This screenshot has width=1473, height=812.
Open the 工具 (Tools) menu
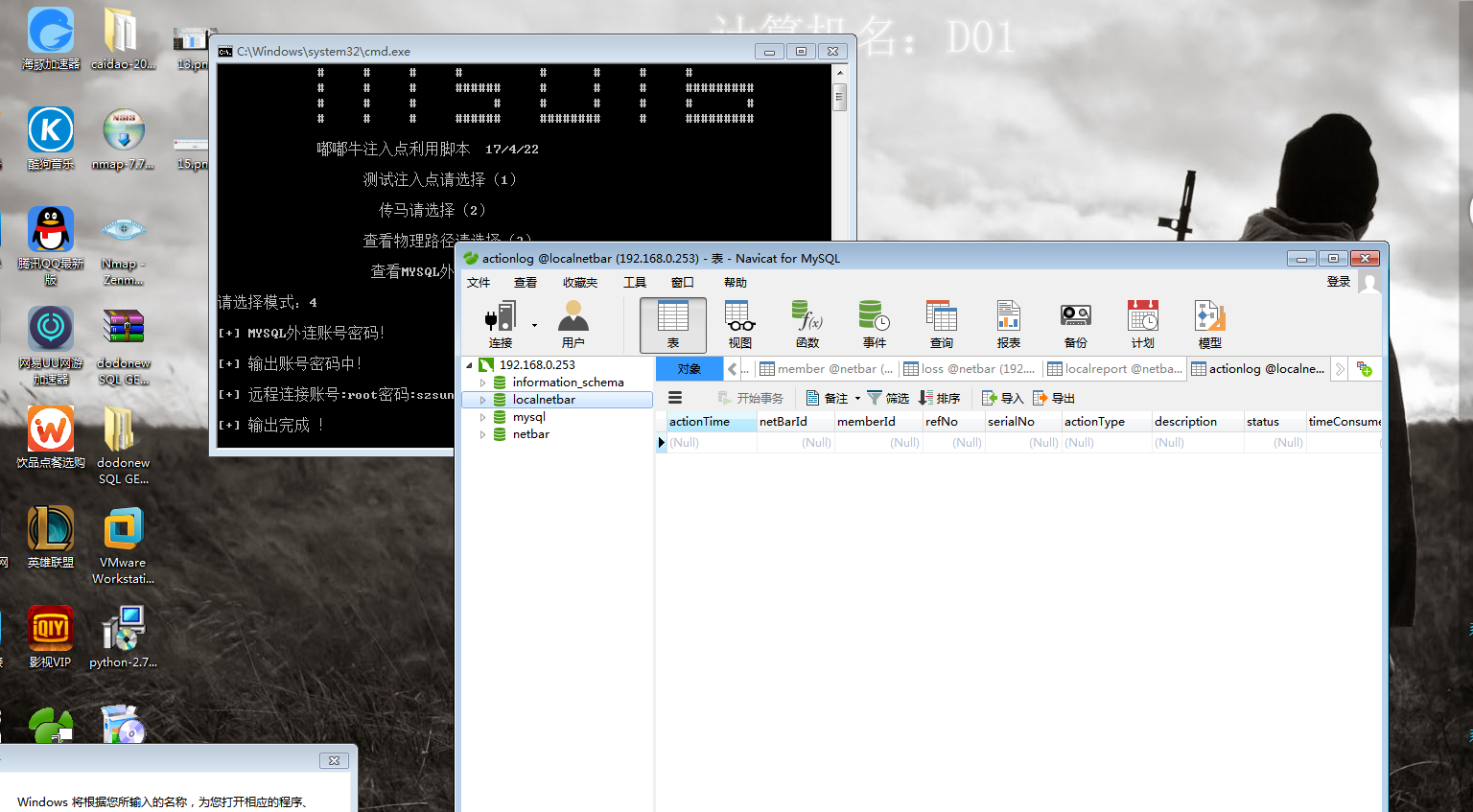[x=635, y=283]
